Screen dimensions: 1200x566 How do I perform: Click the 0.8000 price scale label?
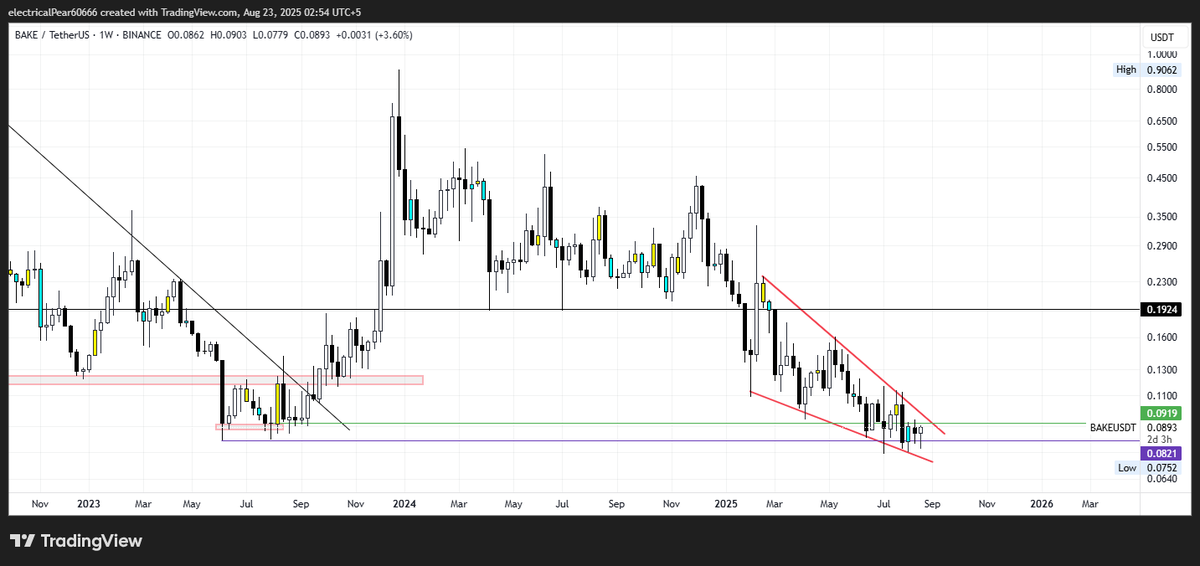[1162, 89]
